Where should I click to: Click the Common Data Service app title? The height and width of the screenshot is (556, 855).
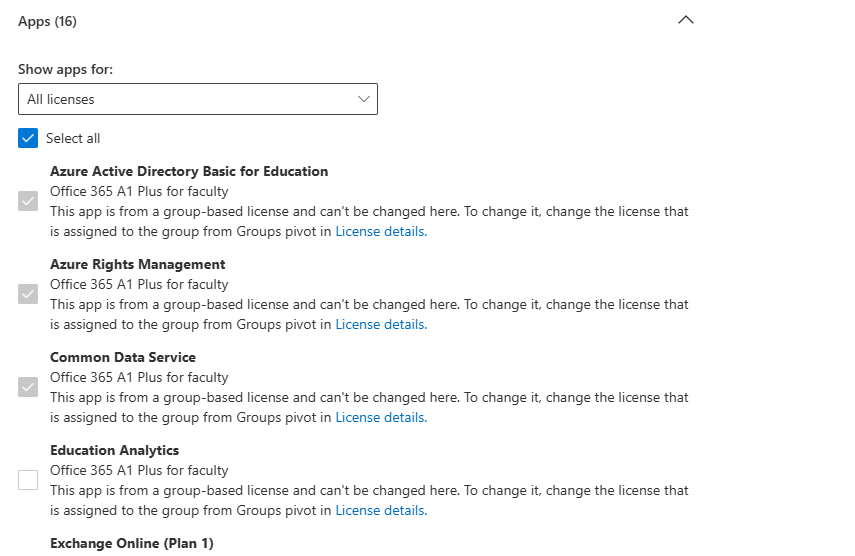[123, 358]
